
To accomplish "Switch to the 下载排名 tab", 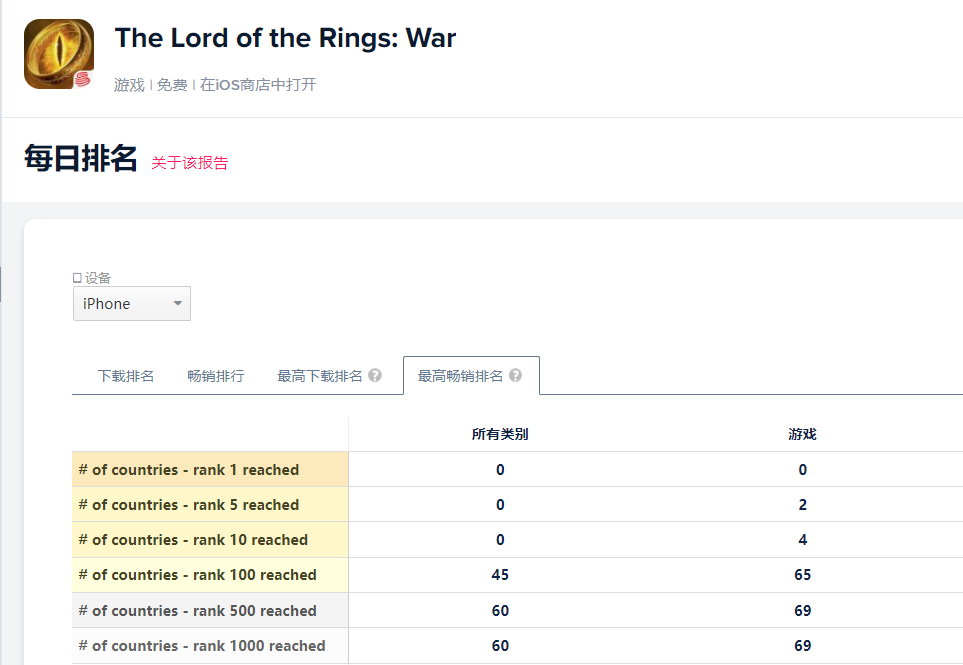I will 126,376.
